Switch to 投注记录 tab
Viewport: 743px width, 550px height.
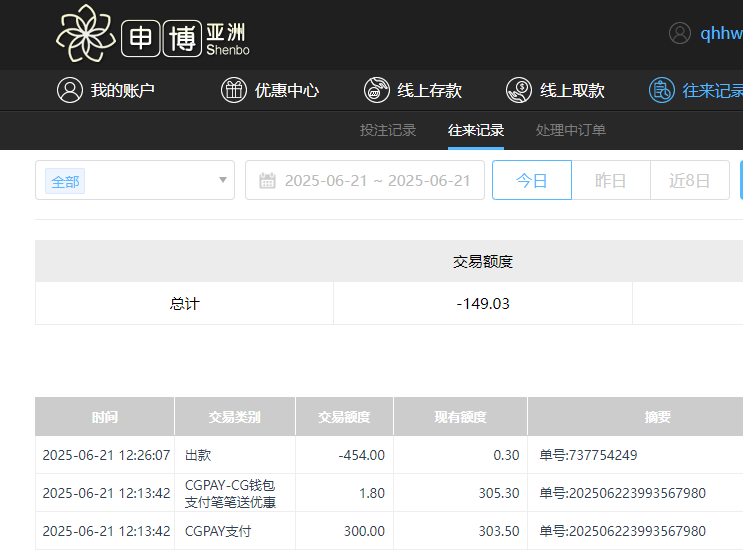388,130
